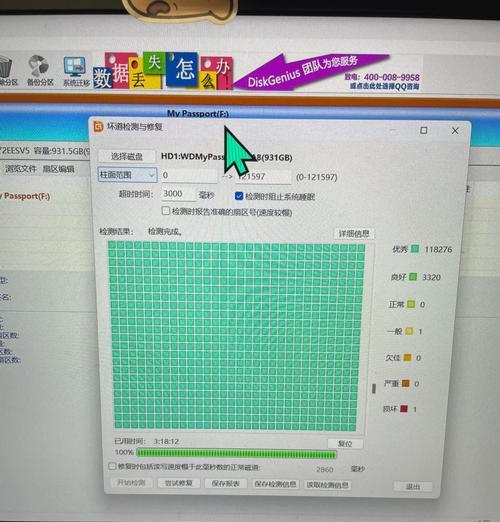This screenshot has height=522, width=500.
Task: Click the (0-121597) range text
Action: (317, 177)
